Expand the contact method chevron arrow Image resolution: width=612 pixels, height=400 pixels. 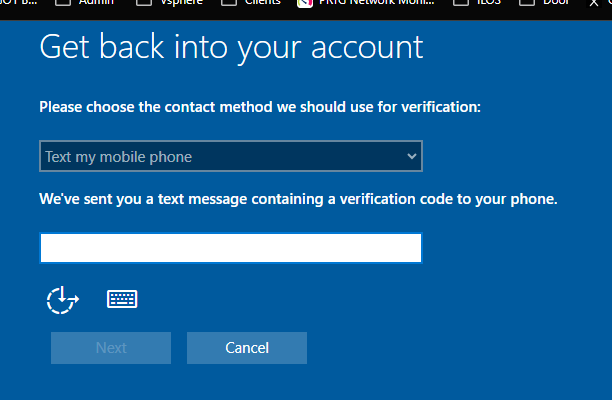411,156
